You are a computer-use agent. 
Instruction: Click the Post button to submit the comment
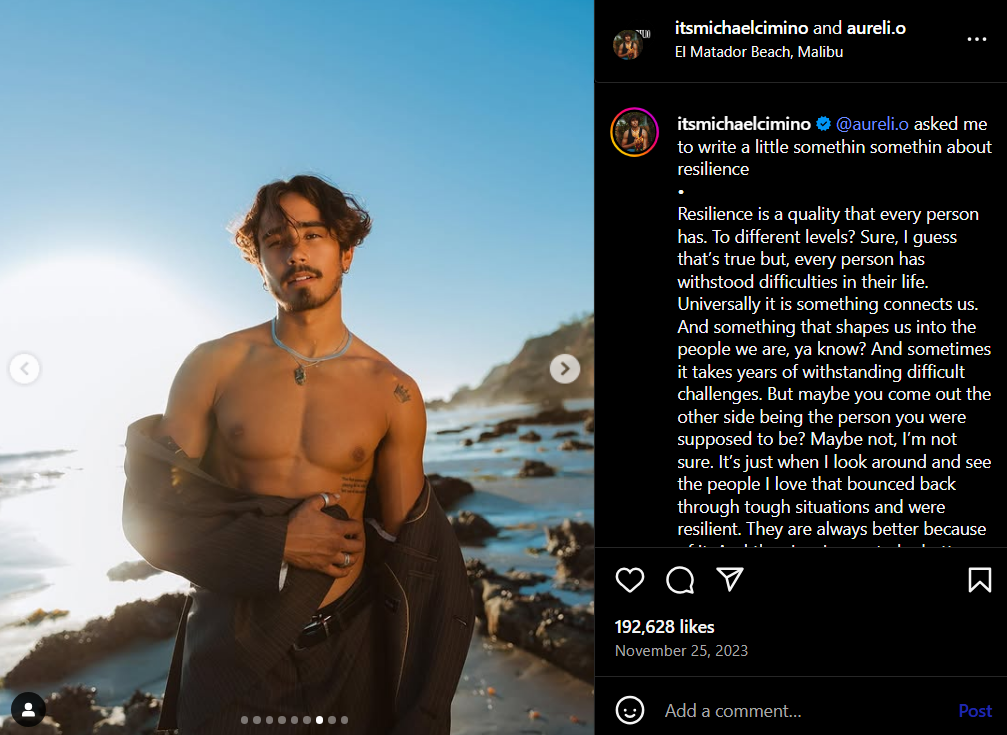975,711
